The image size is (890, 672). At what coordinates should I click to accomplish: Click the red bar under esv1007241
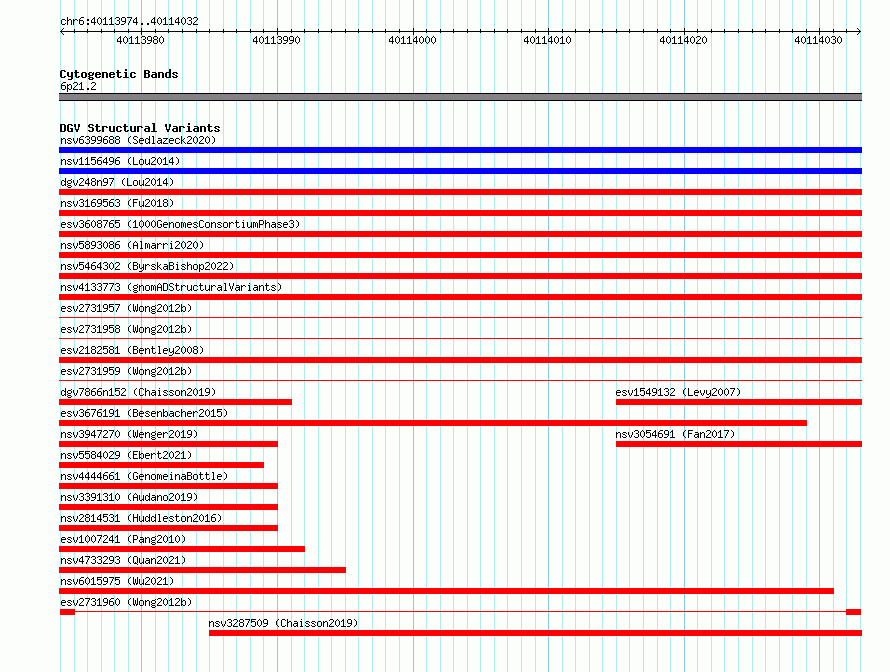tap(182, 549)
